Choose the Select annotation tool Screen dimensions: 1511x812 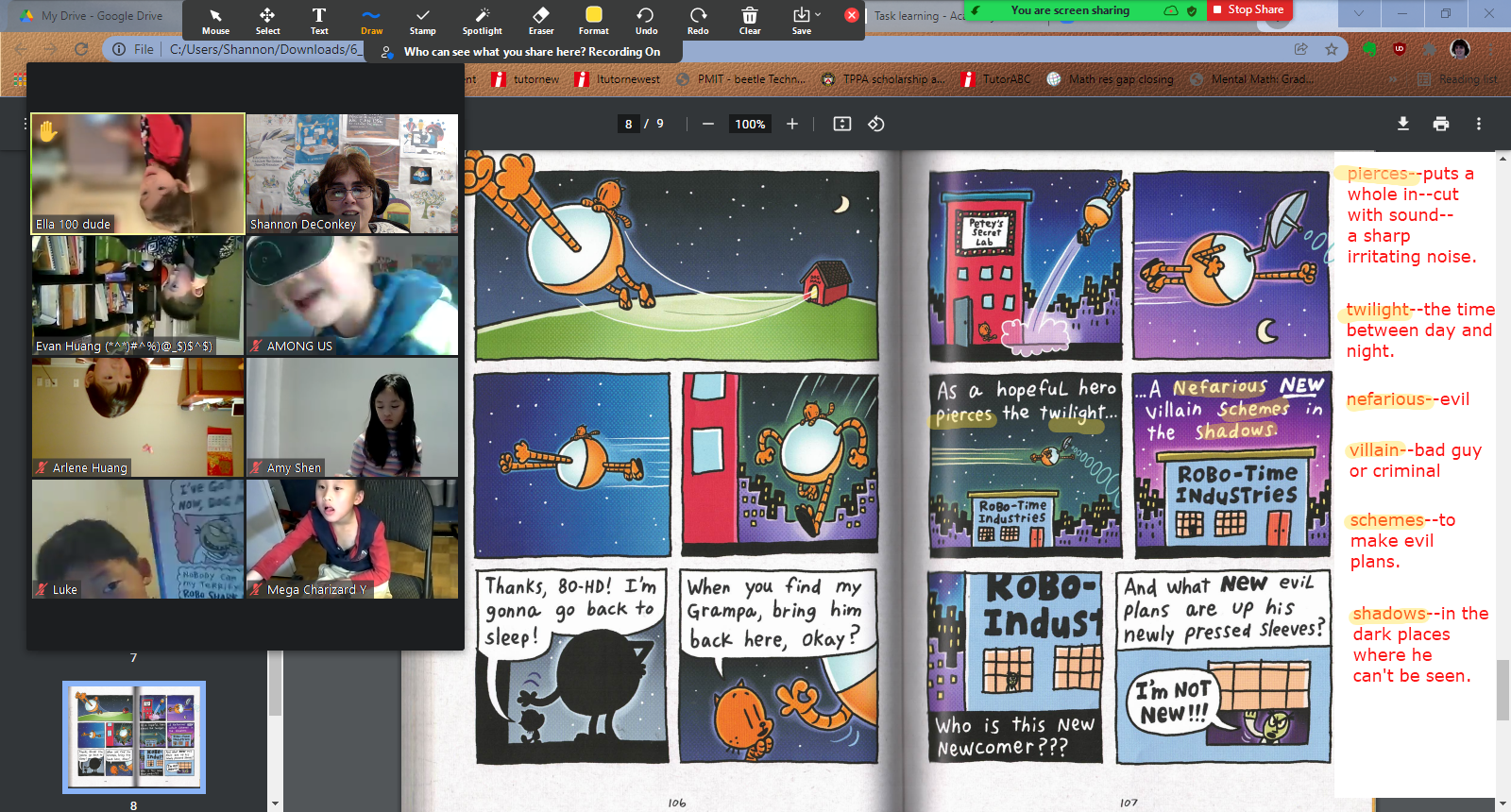(267, 21)
